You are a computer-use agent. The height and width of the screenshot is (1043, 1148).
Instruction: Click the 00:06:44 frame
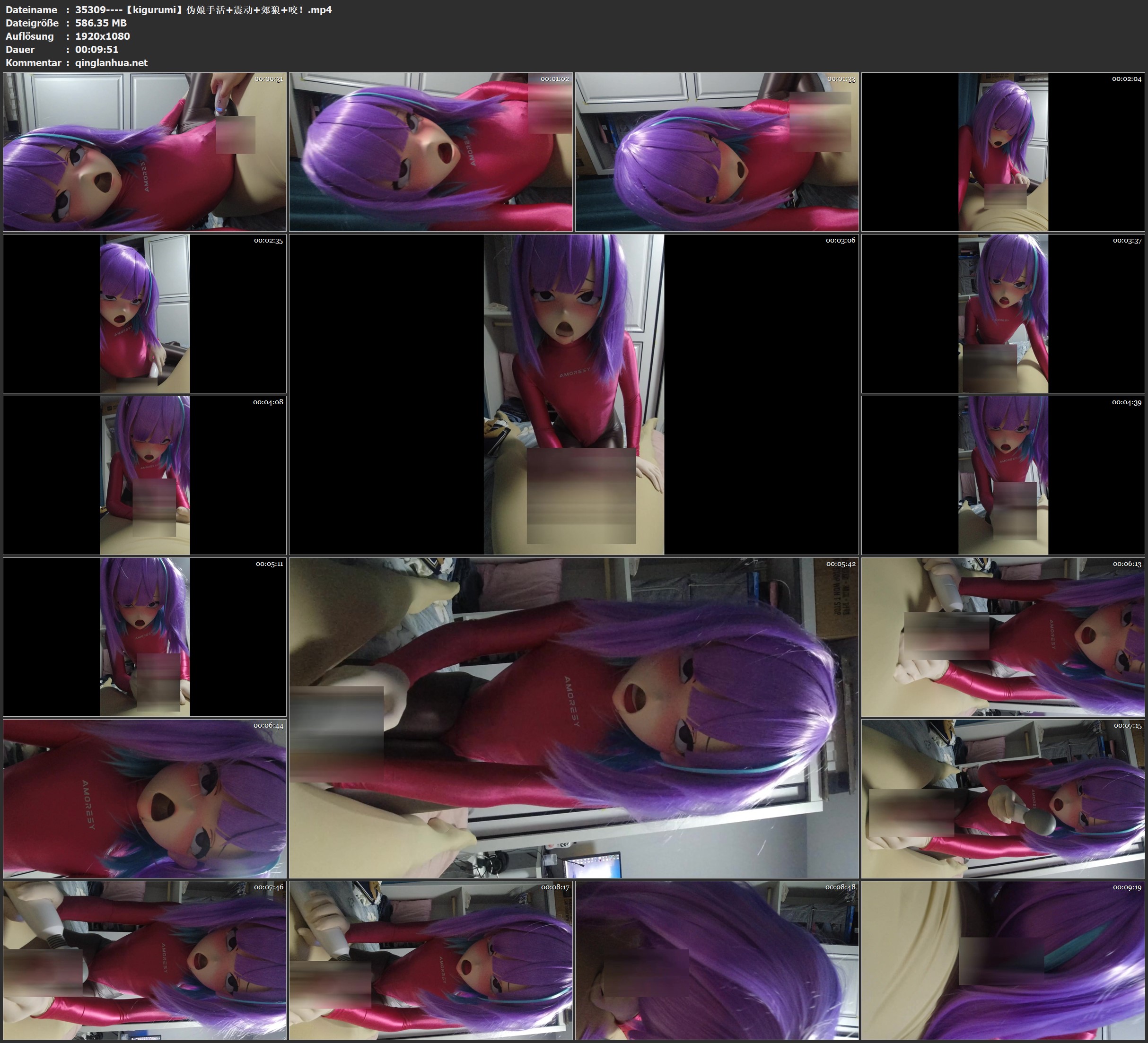click(x=145, y=798)
